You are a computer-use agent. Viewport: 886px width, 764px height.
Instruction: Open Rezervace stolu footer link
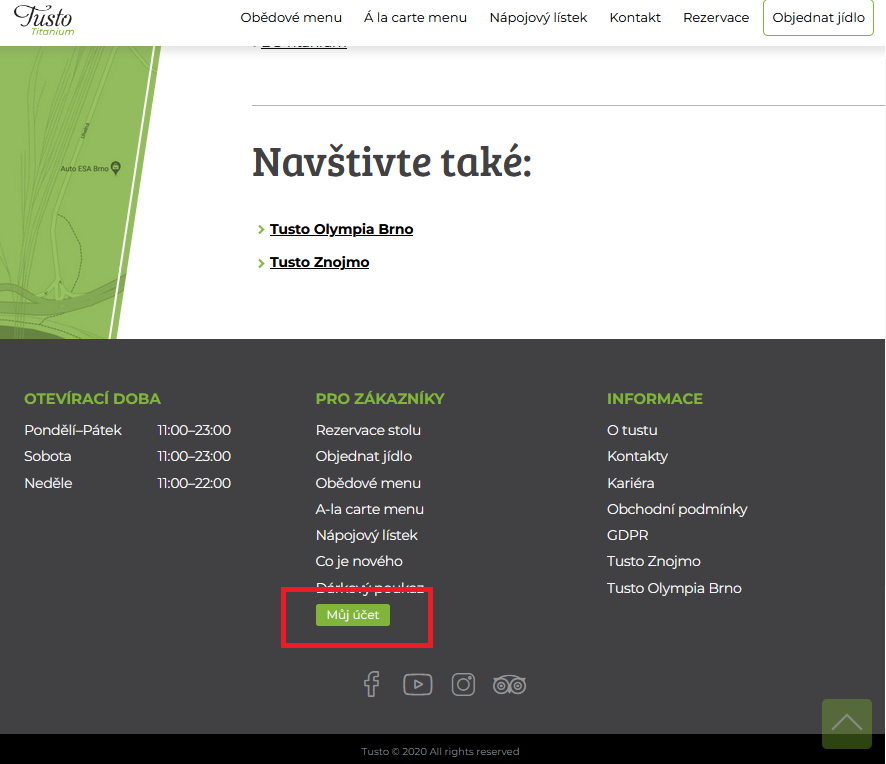pyautogui.click(x=368, y=430)
